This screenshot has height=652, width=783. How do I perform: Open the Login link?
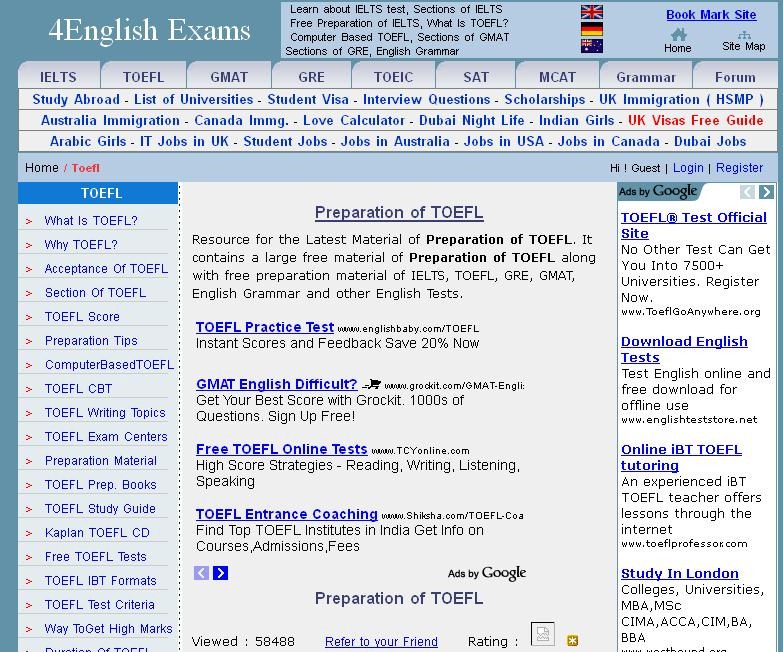[688, 168]
